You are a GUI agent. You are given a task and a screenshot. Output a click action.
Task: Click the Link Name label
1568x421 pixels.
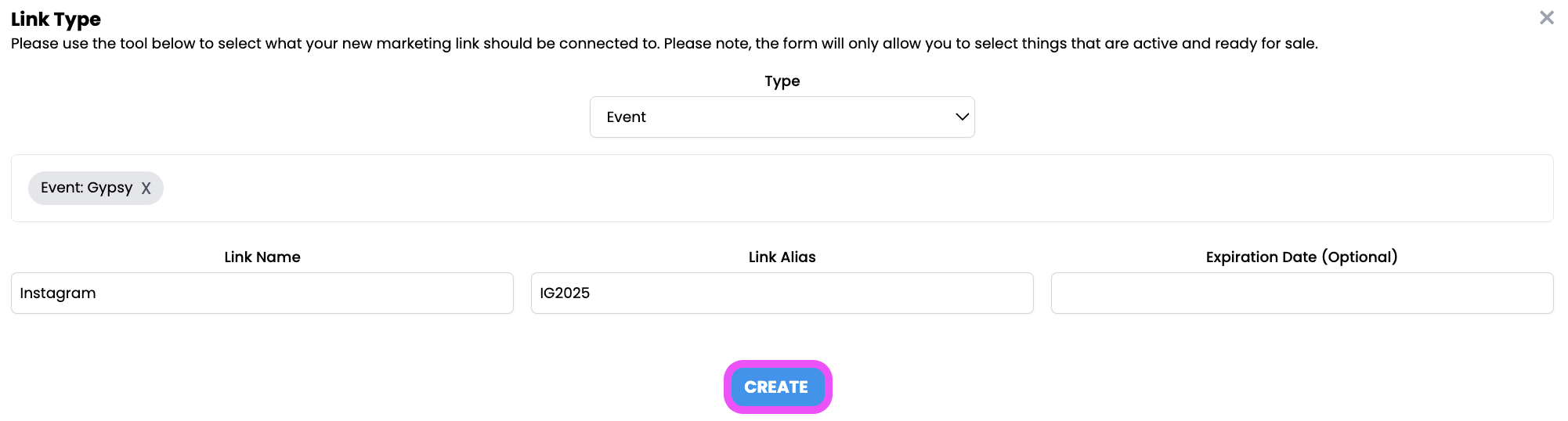pos(262,257)
